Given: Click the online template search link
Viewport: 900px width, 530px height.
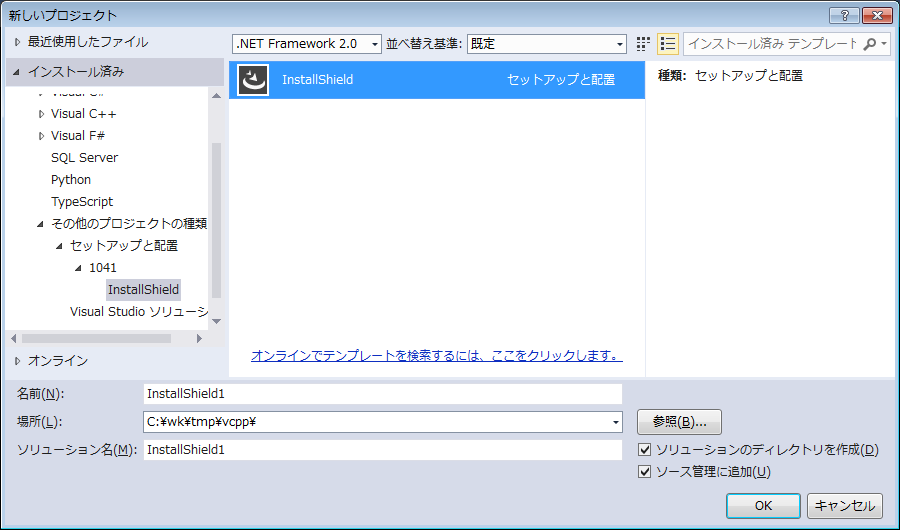Looking at the screenshot, I should coord(437,356).
